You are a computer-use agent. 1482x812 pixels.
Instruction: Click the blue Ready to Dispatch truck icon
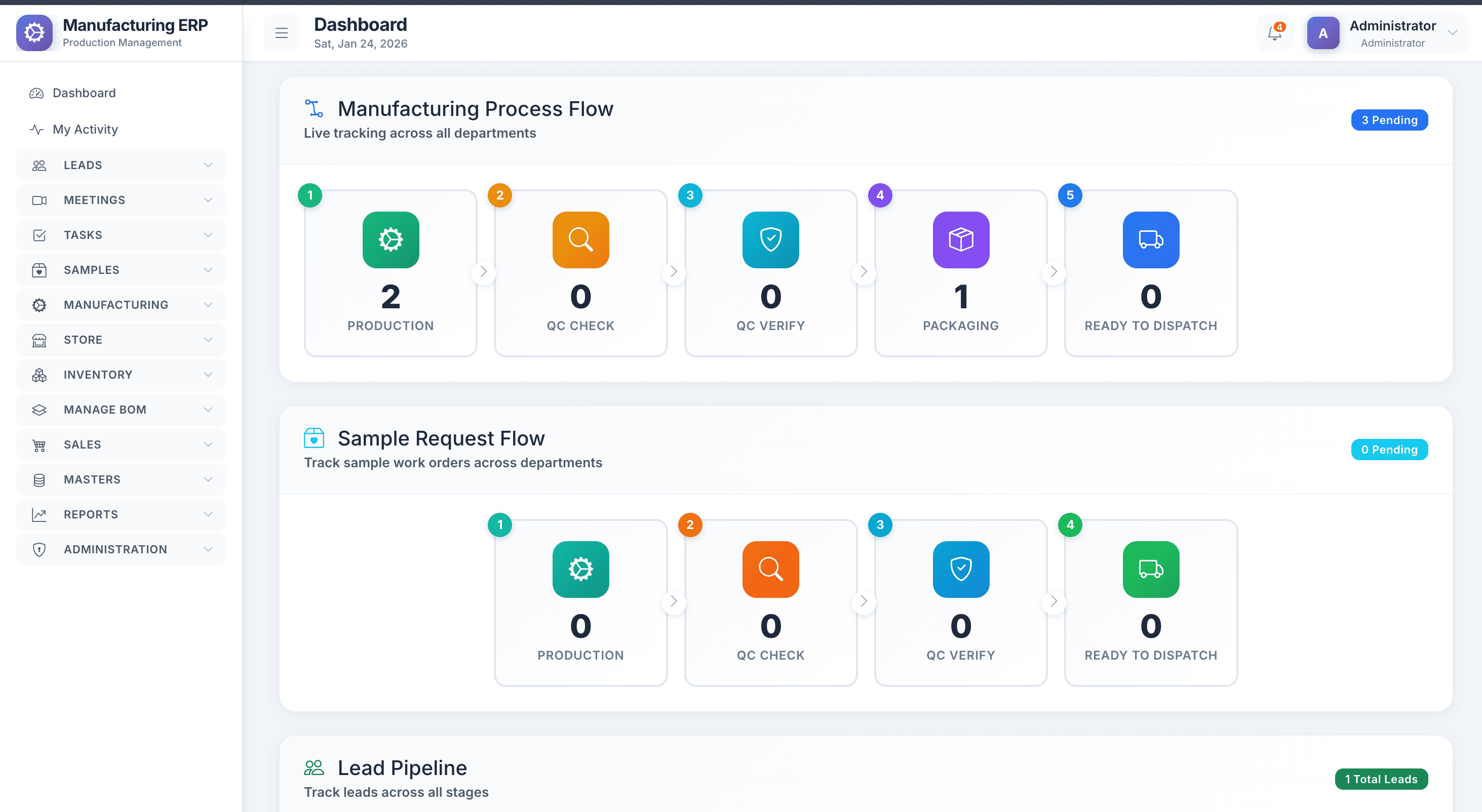1151,240
